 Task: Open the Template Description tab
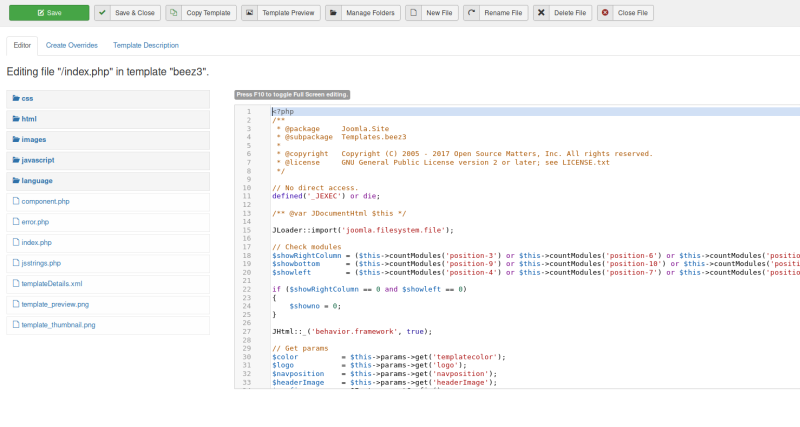(146, 46)
